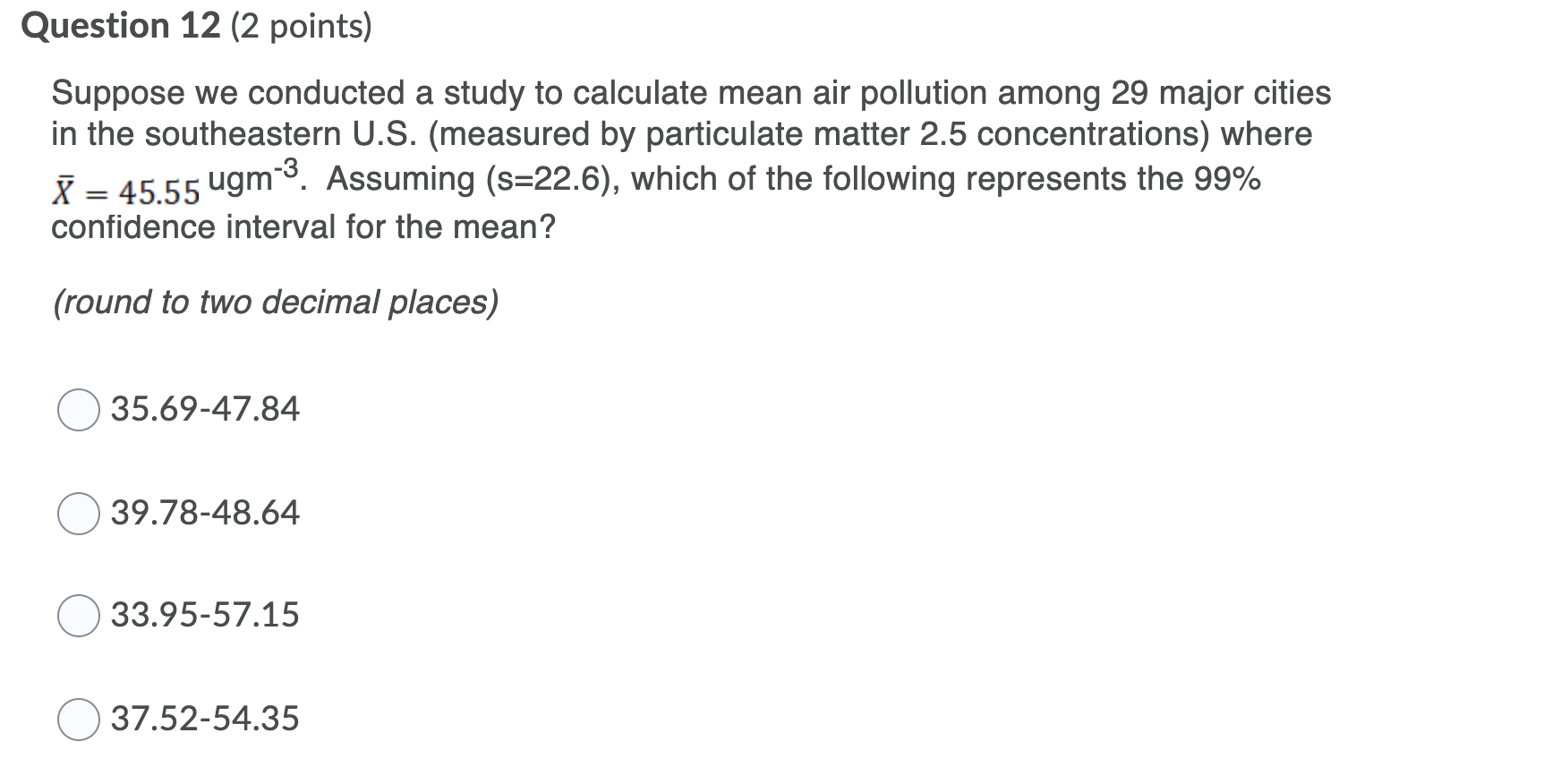Click the X = 45.55 formula
1552x784 pixels.
[x=125, y=189]
